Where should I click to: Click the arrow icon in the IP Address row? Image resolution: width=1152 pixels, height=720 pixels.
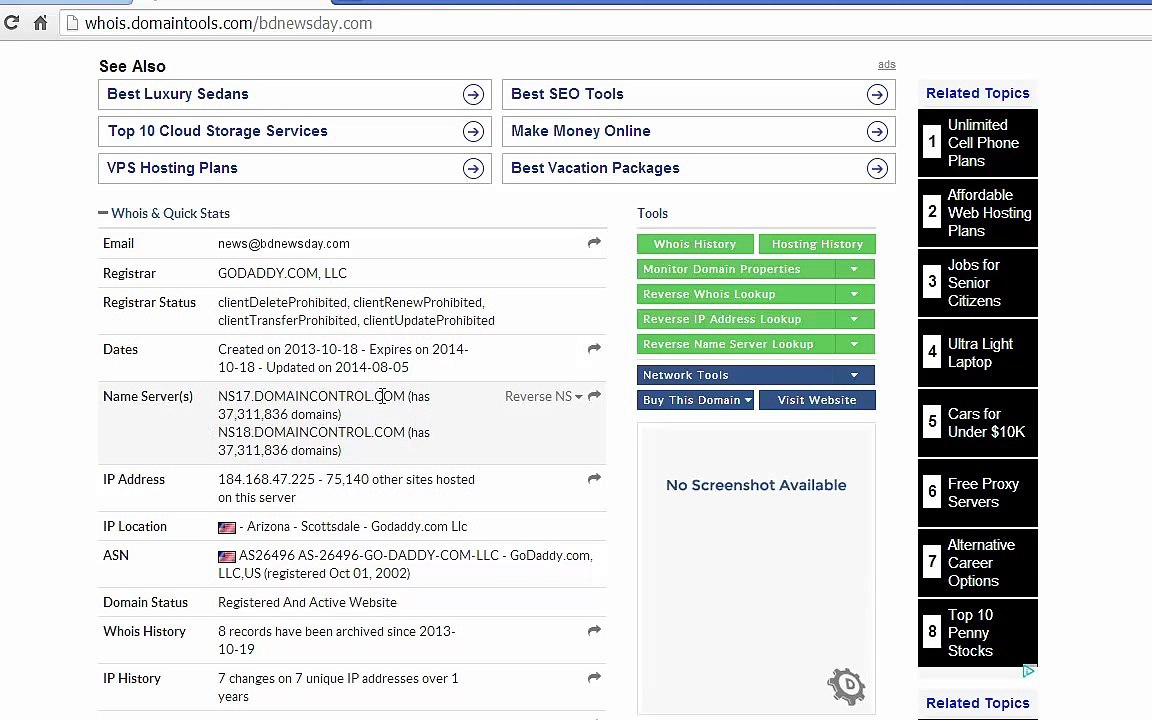pos(594,479)
